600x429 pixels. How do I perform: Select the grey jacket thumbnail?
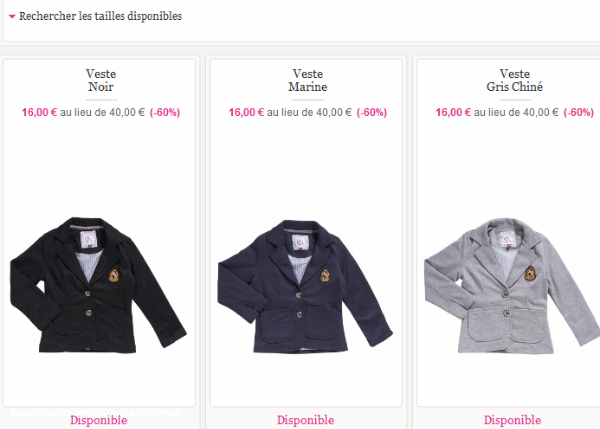[512, 285]
